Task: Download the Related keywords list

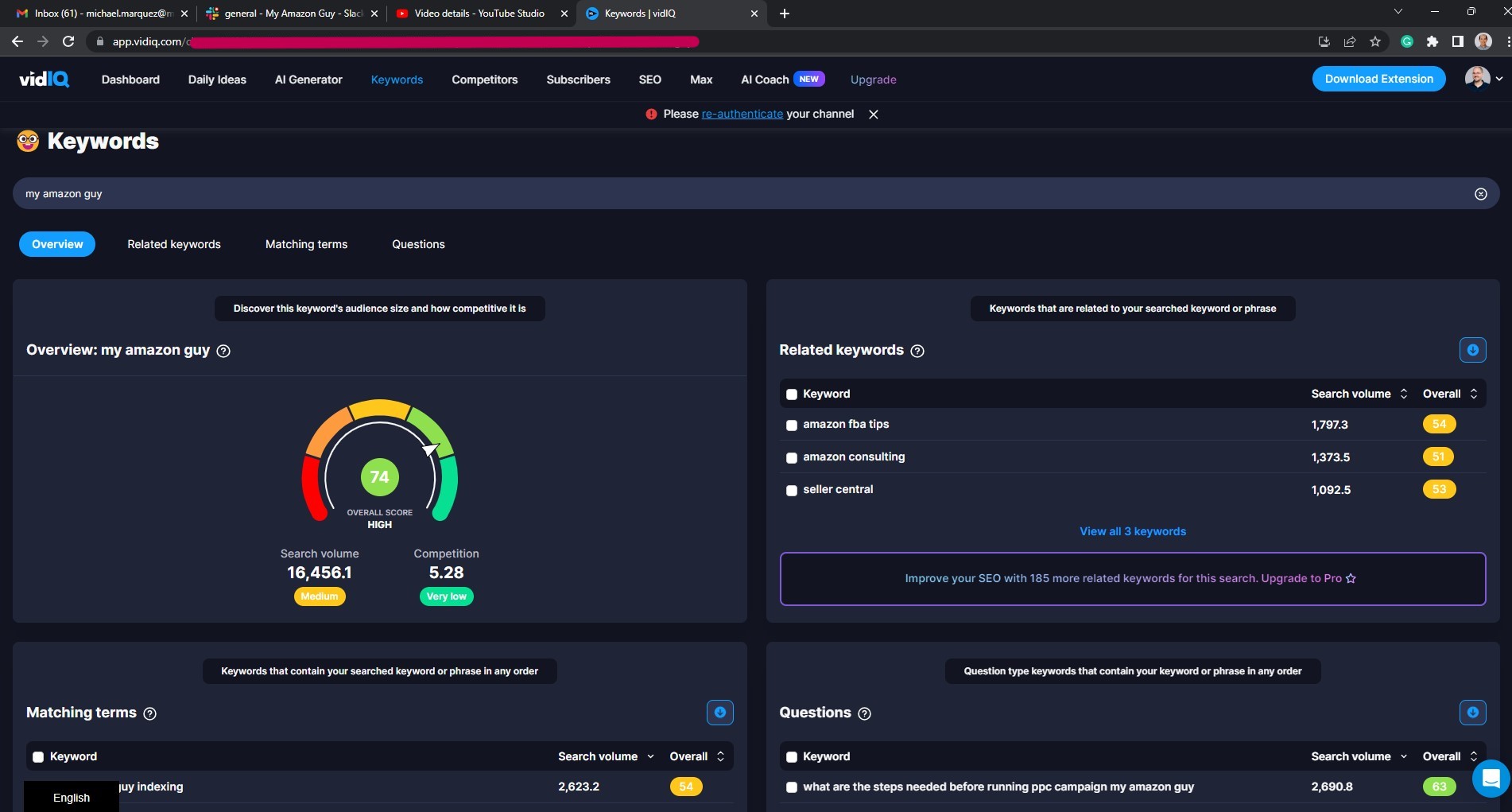Action: tap(1472, 350)
